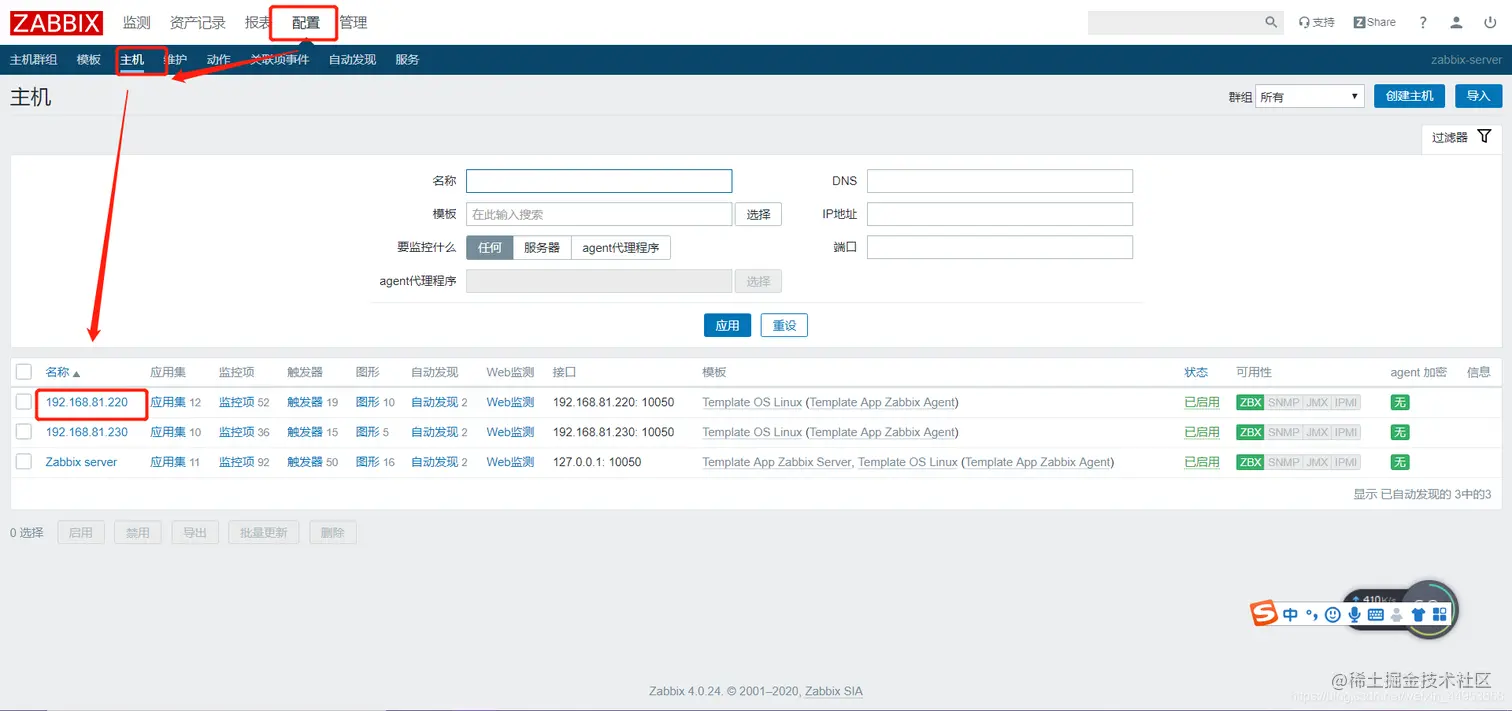Image resolution: width=1512 pixels, height=711 pixels.
Task: Click ZBX availability badge for Zabbix server
Action: coord(1250,462)
